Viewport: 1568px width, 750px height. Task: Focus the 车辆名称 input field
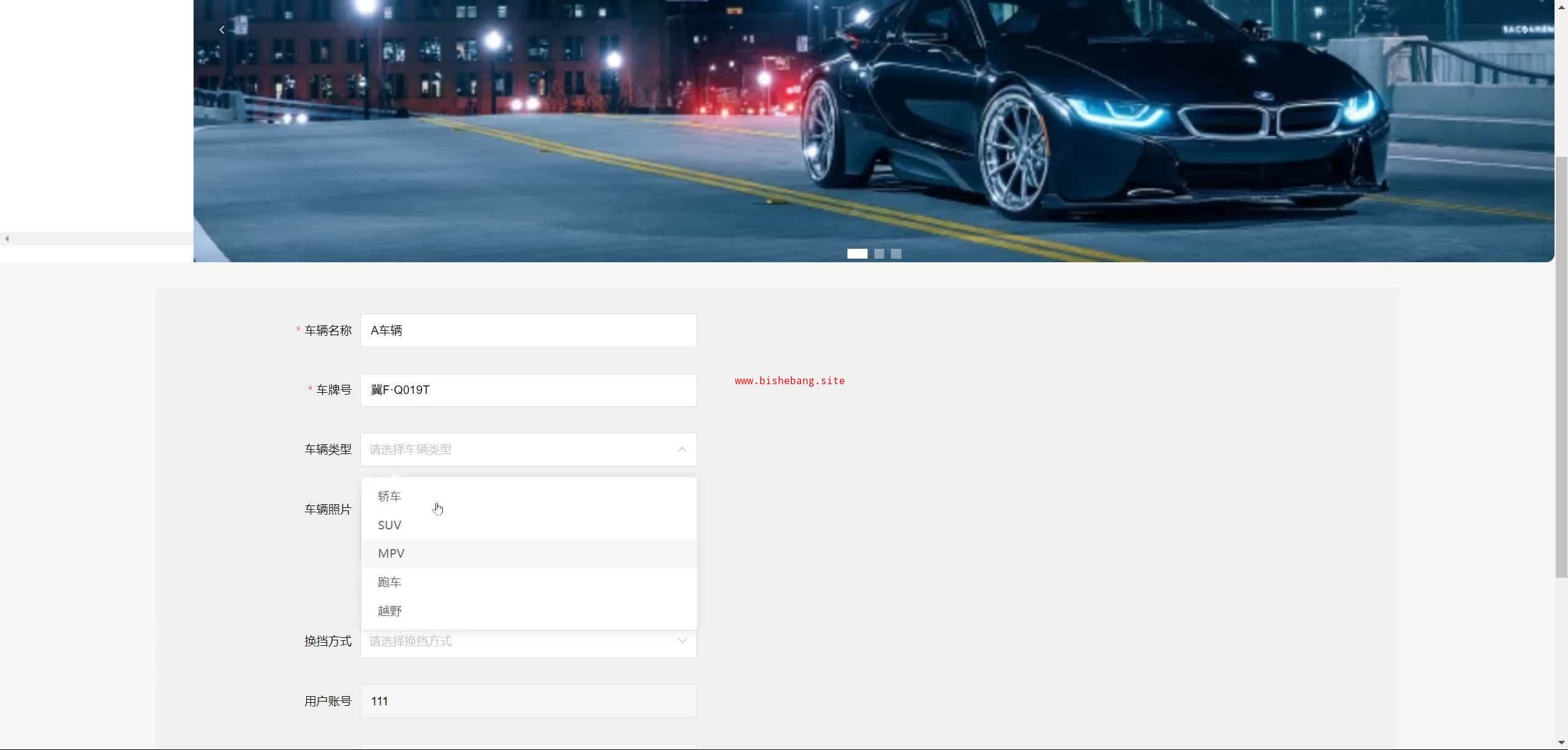528,331
